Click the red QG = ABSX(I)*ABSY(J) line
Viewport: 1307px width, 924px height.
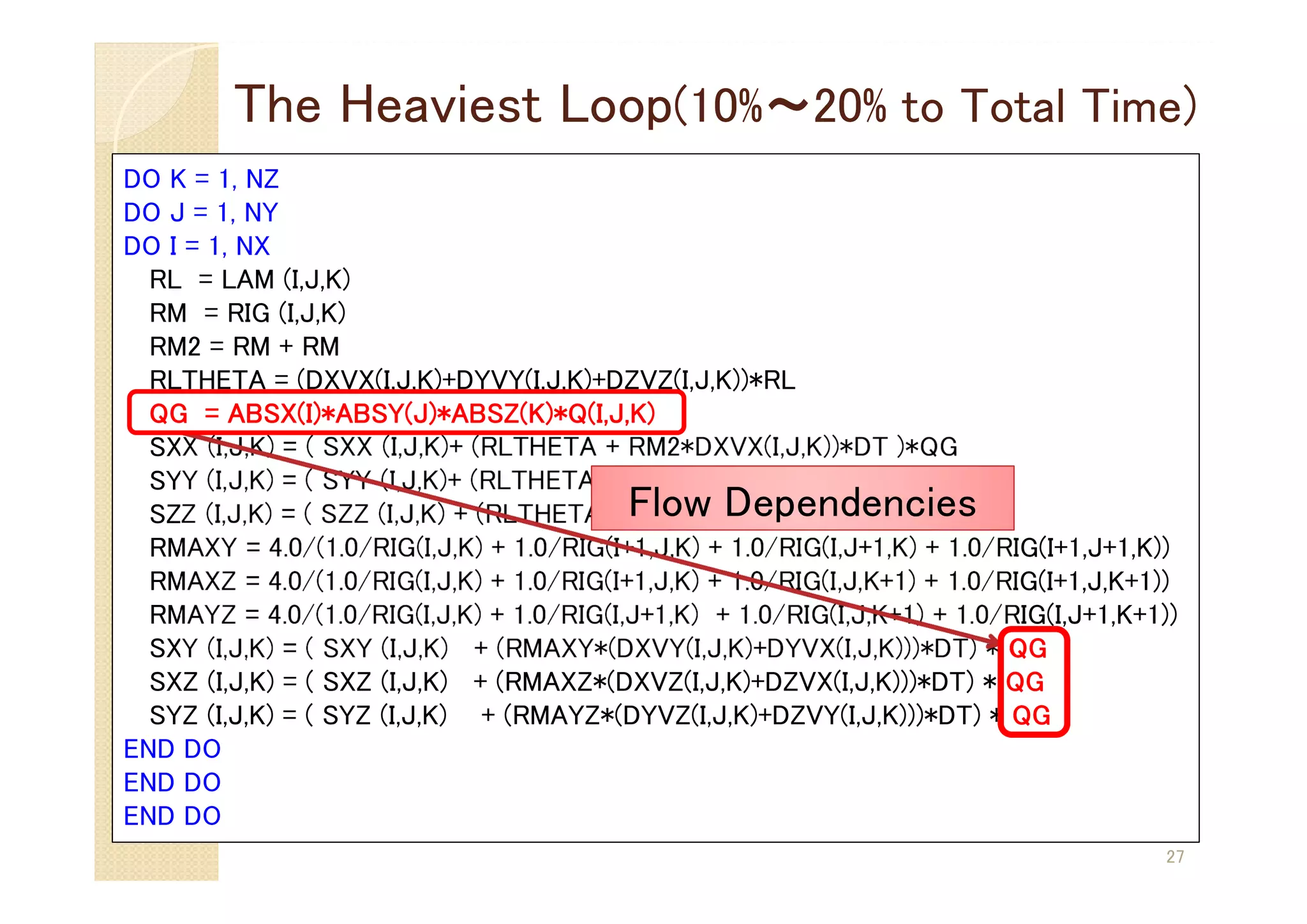(403, 414)
